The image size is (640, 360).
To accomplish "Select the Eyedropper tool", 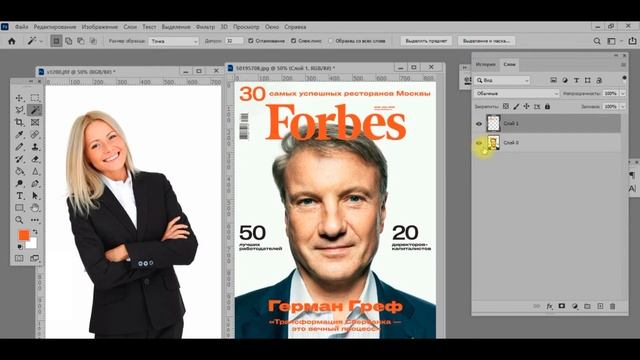I will tap(19, 135).
